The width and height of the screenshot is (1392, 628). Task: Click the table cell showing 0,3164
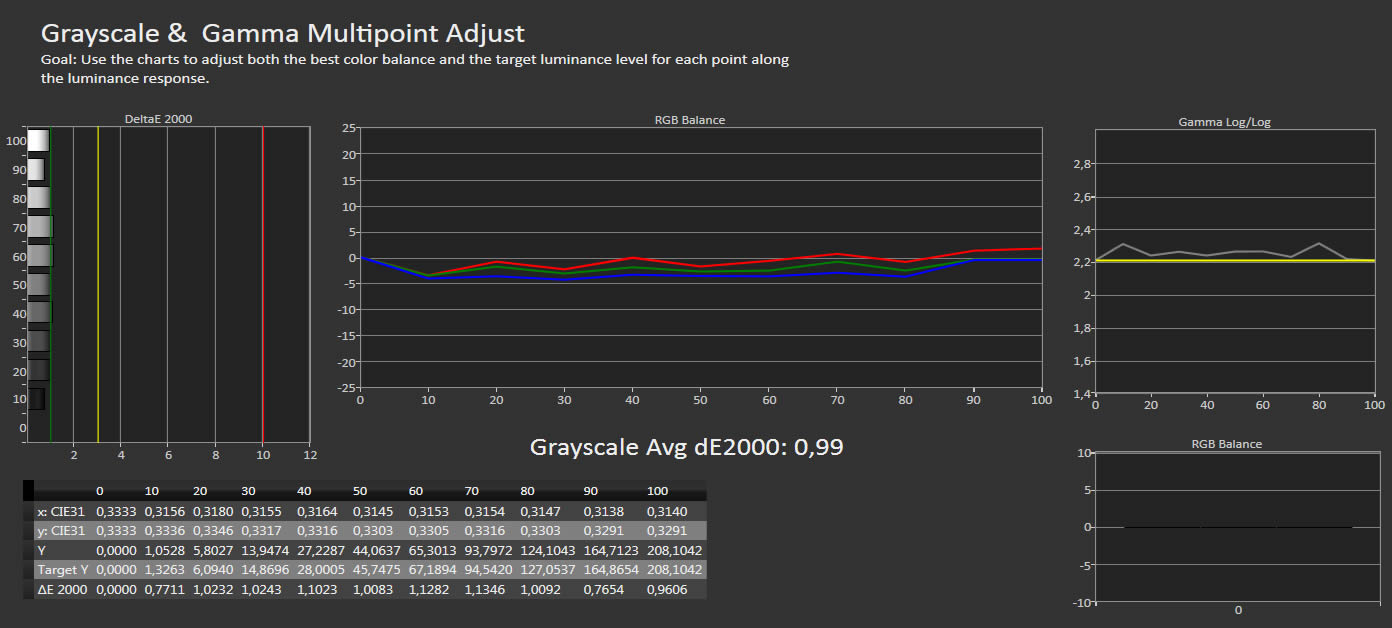(x=317, y=511)
